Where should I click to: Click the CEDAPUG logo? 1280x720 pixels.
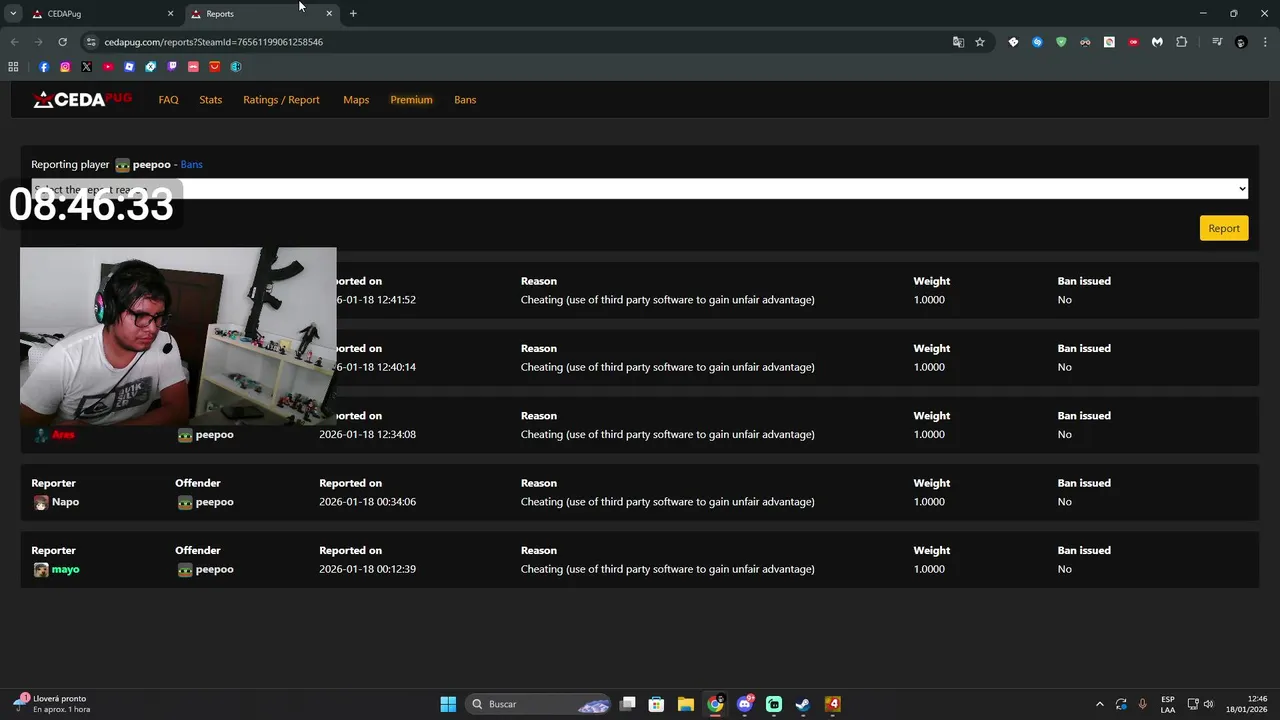[x=82, y=99]
